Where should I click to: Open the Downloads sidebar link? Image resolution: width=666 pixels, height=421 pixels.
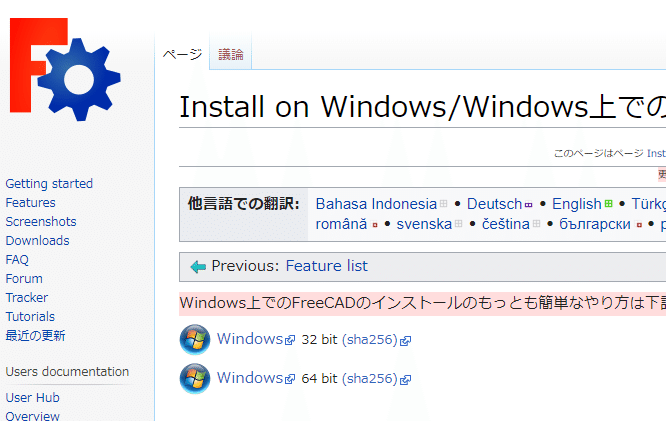point(38,241)
